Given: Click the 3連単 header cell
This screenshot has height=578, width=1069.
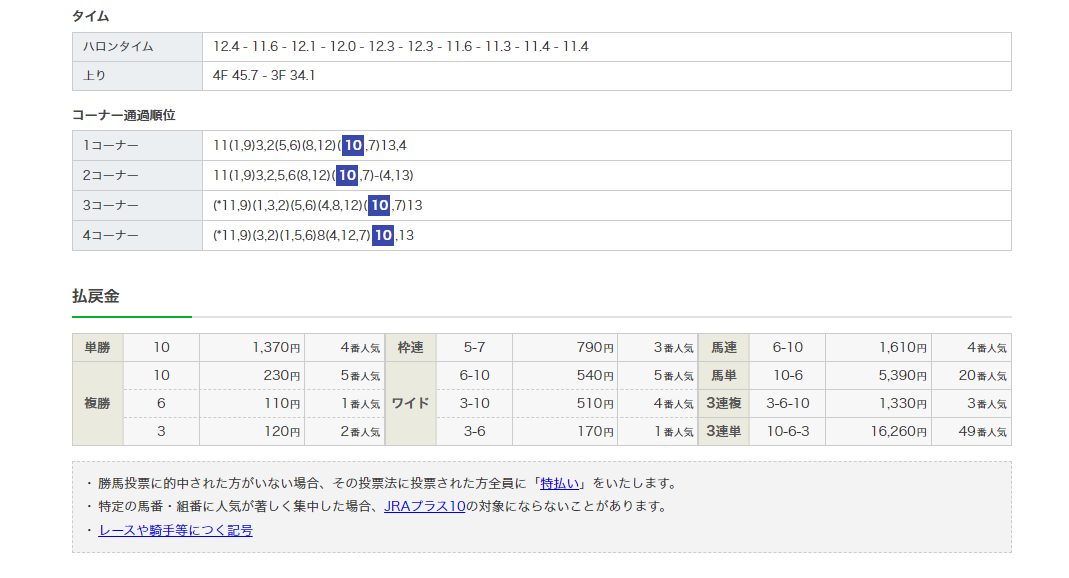Looking at the screenshot, I should 723,432.
